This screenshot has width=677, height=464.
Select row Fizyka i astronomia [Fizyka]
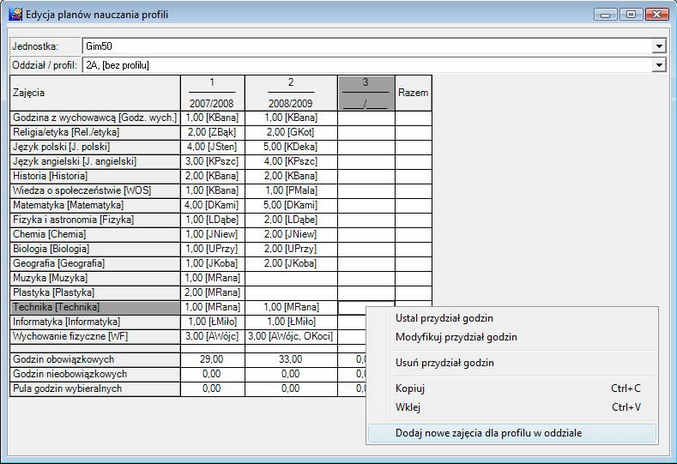pyautogui.click(x=95, y=220)
